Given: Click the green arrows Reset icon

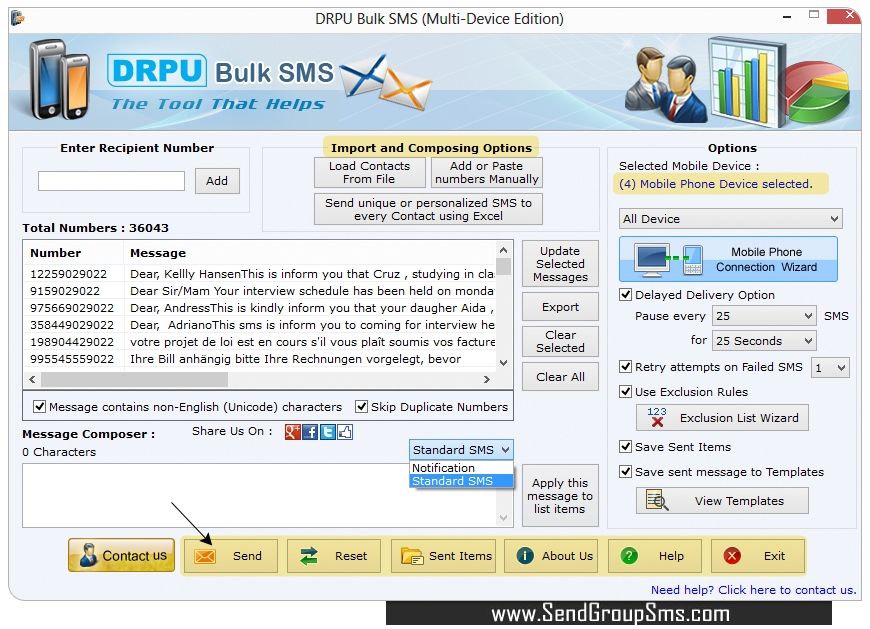Looking at the screenshot, I should (308, 556).
